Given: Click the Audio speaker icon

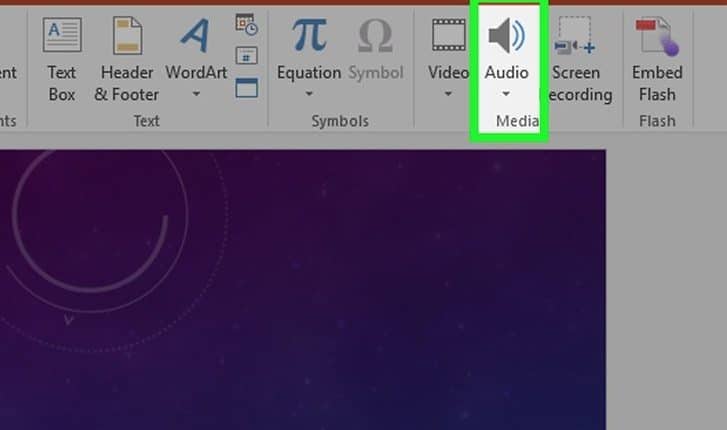Looking at the screenshot, I should (506, 35).
